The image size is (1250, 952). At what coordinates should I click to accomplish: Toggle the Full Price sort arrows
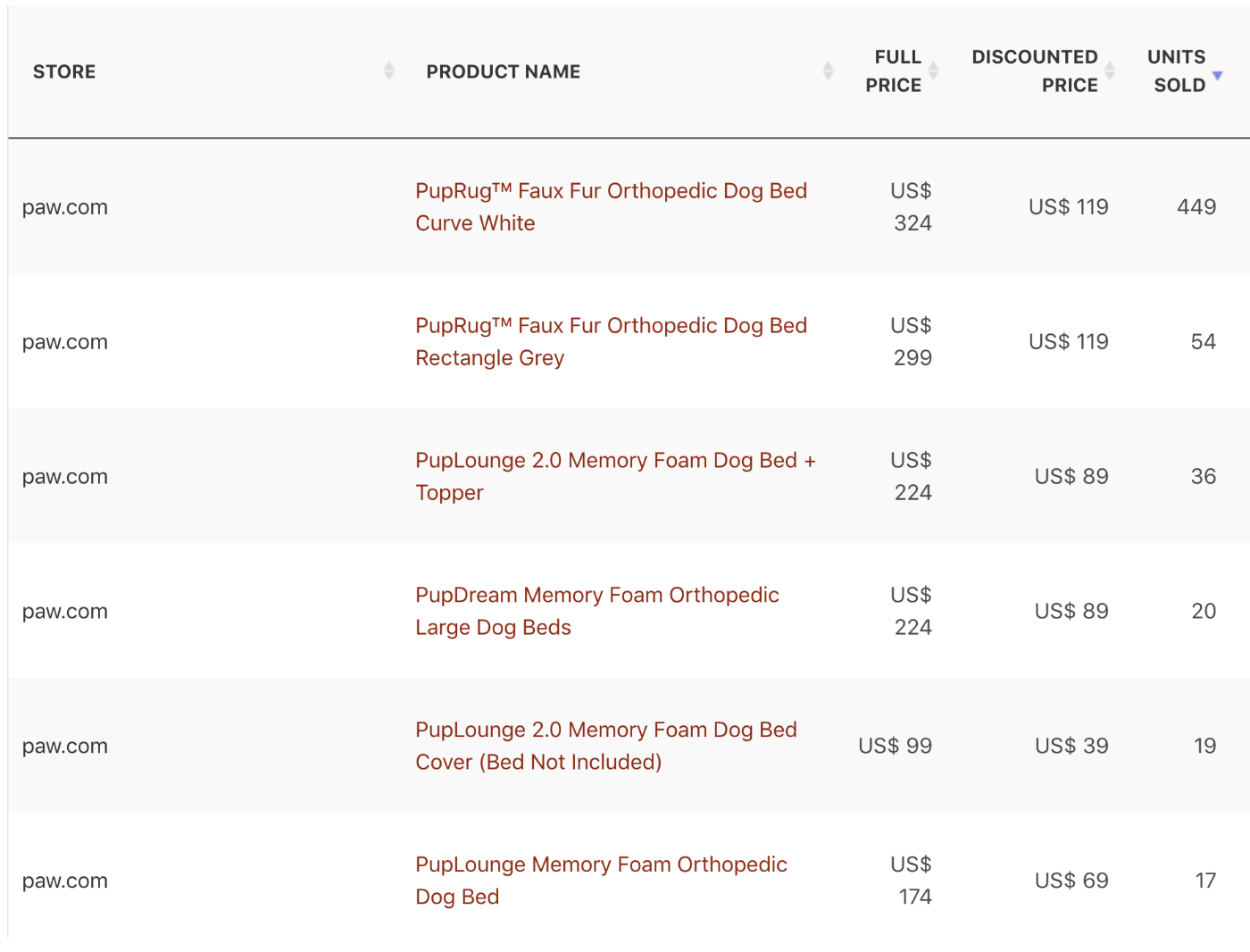click(933, 71)
